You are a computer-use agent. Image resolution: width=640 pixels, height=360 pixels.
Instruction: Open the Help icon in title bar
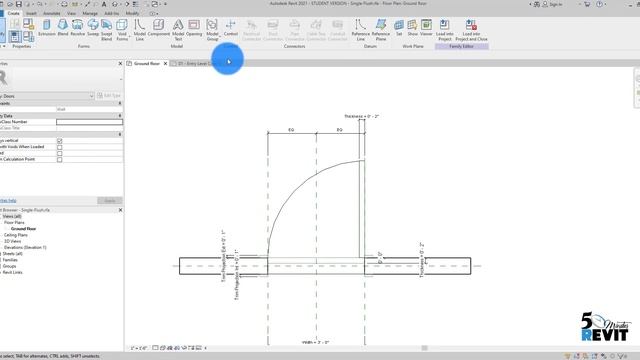coord(600,4)
